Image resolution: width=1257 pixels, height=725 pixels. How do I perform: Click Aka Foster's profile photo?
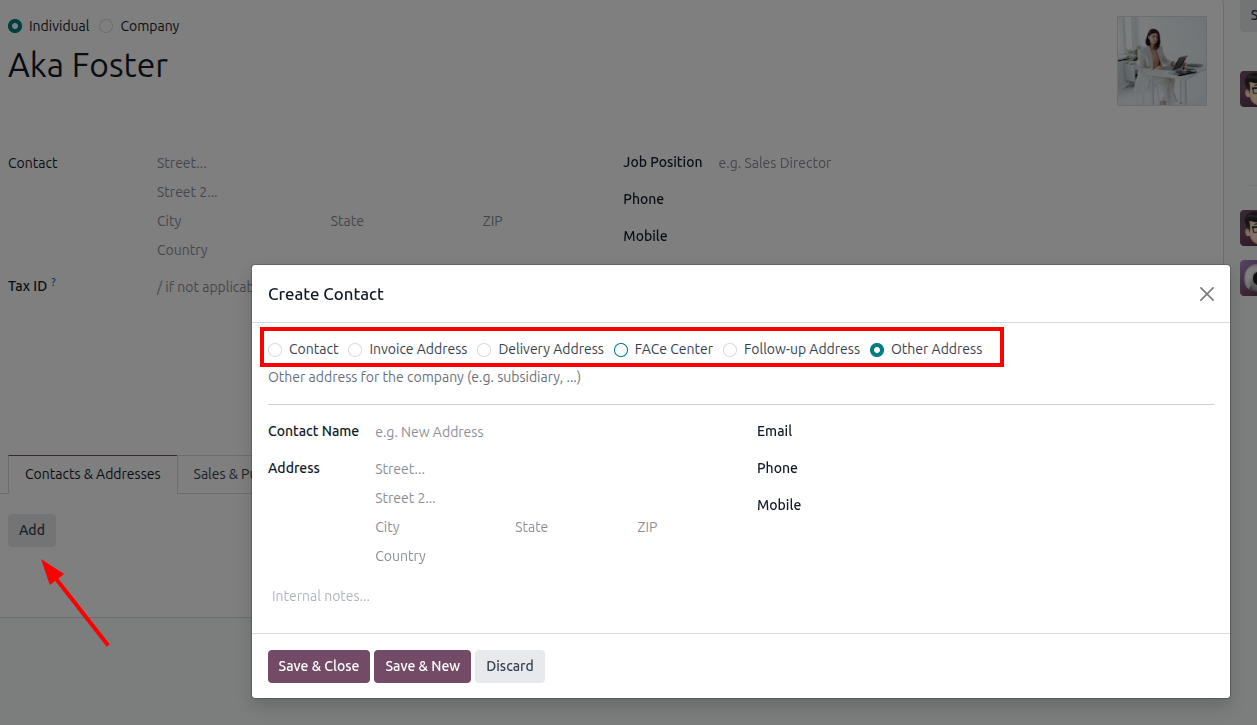coord(1161,61)
